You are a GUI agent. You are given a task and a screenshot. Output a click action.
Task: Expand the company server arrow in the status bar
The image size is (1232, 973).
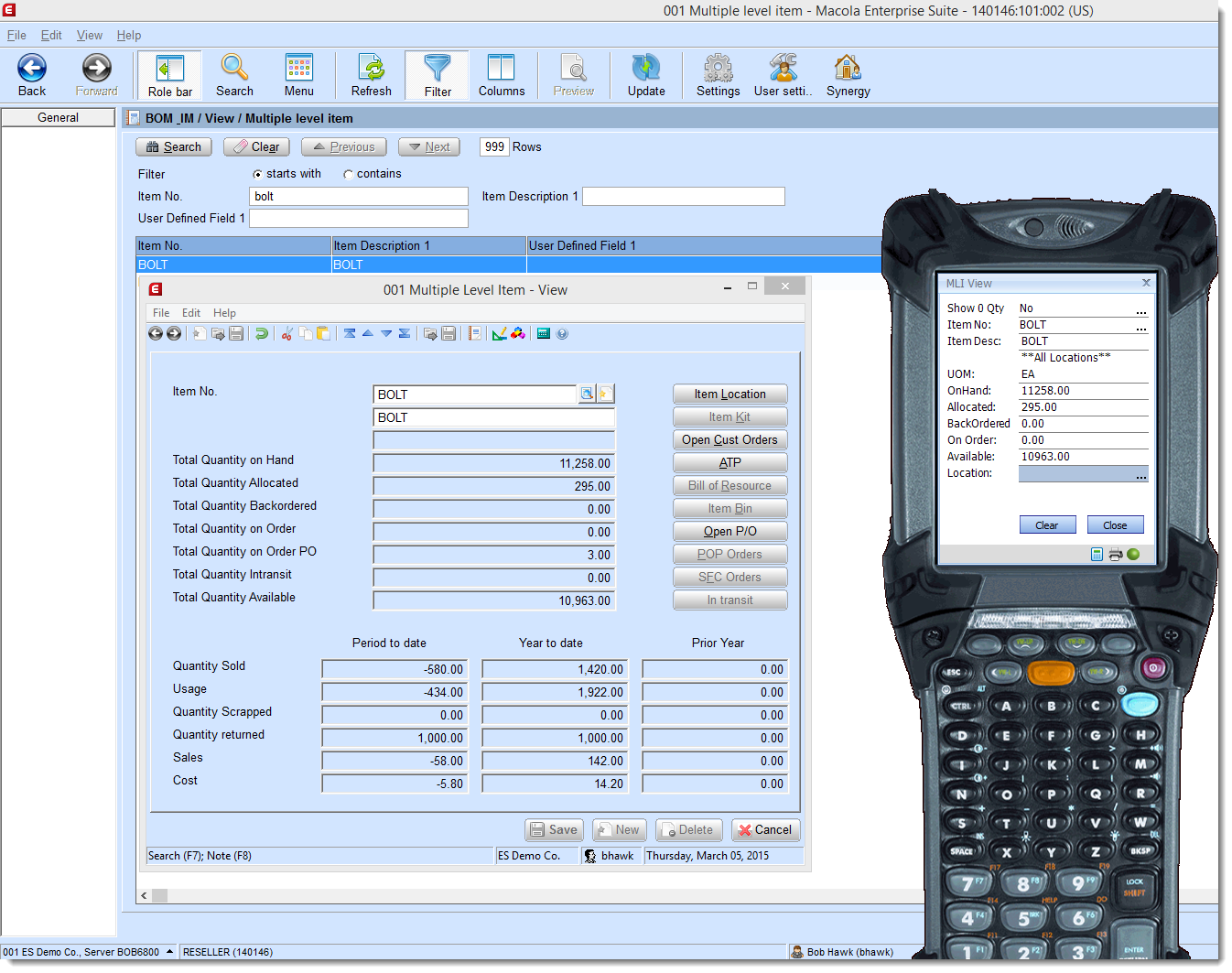(169, 952)
